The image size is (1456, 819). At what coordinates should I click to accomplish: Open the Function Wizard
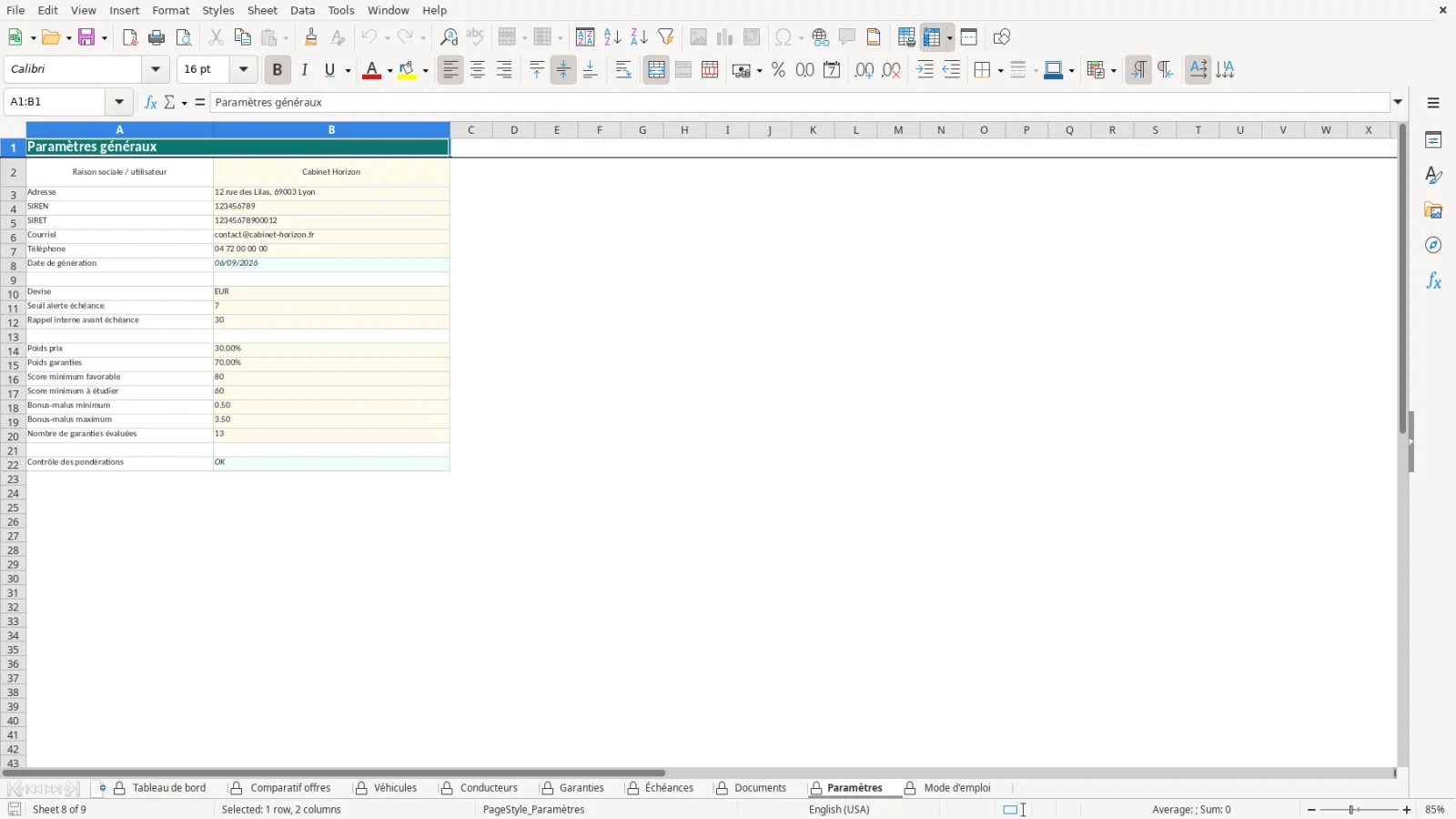pyautogui.click(x=151, y=102)
